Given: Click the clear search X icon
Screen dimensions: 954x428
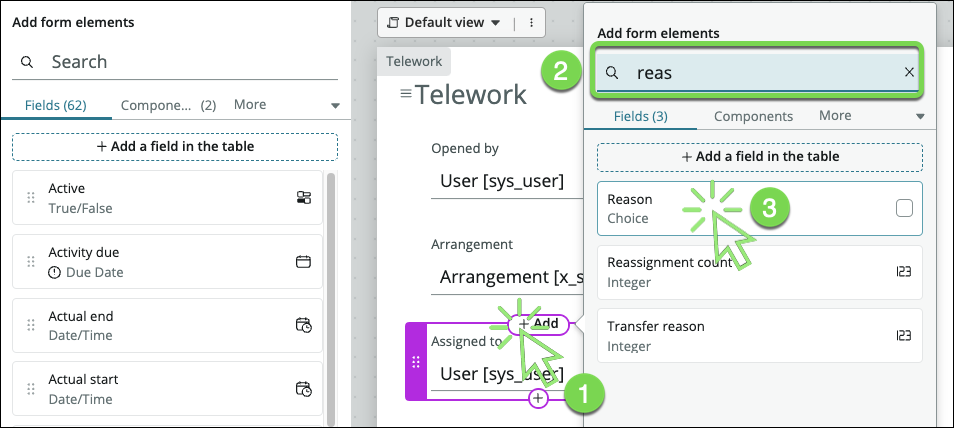Looking at the screenshot, I should click(x=909, y=72).
